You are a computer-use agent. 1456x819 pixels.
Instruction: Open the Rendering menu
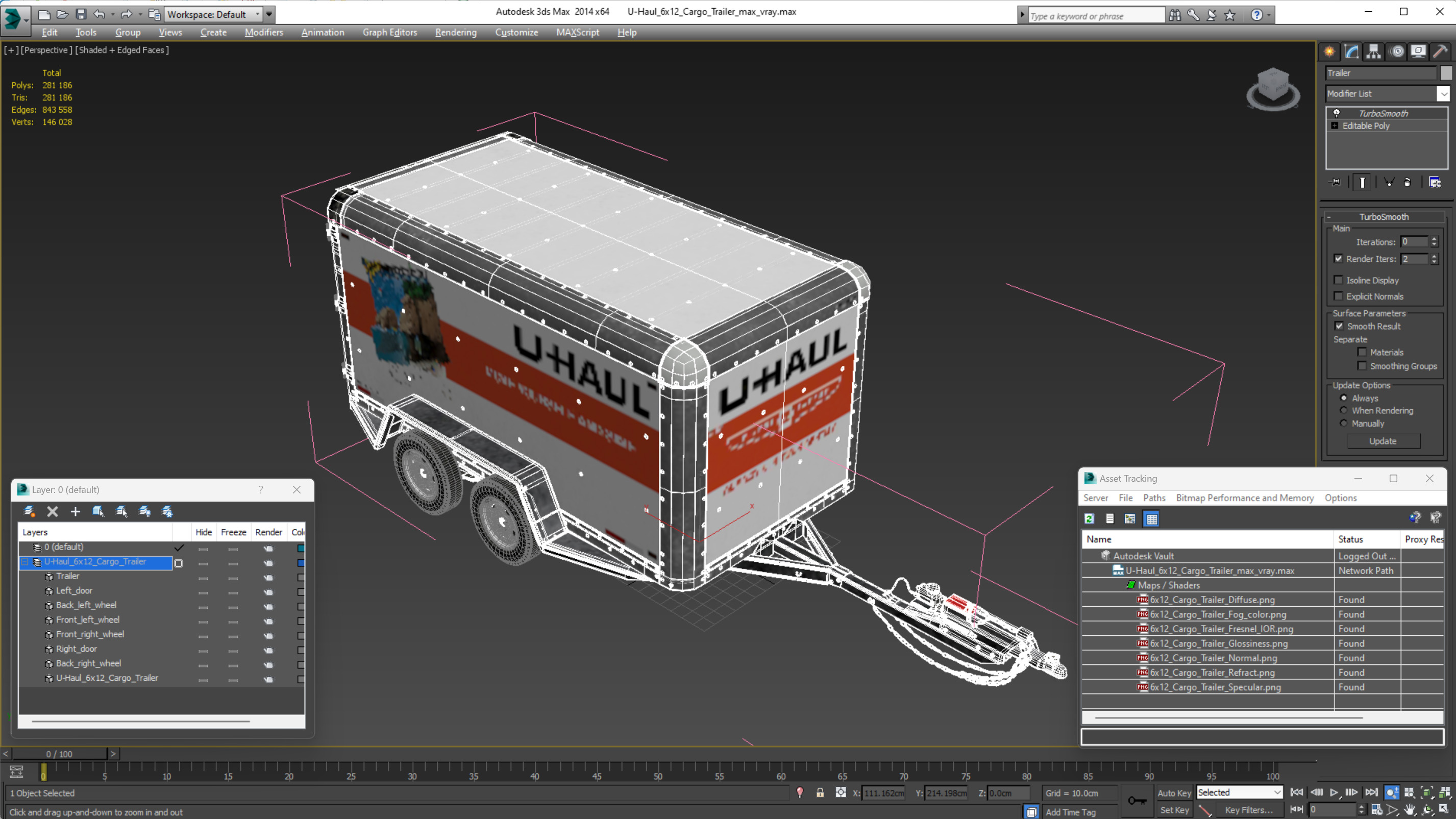point(455,32)
